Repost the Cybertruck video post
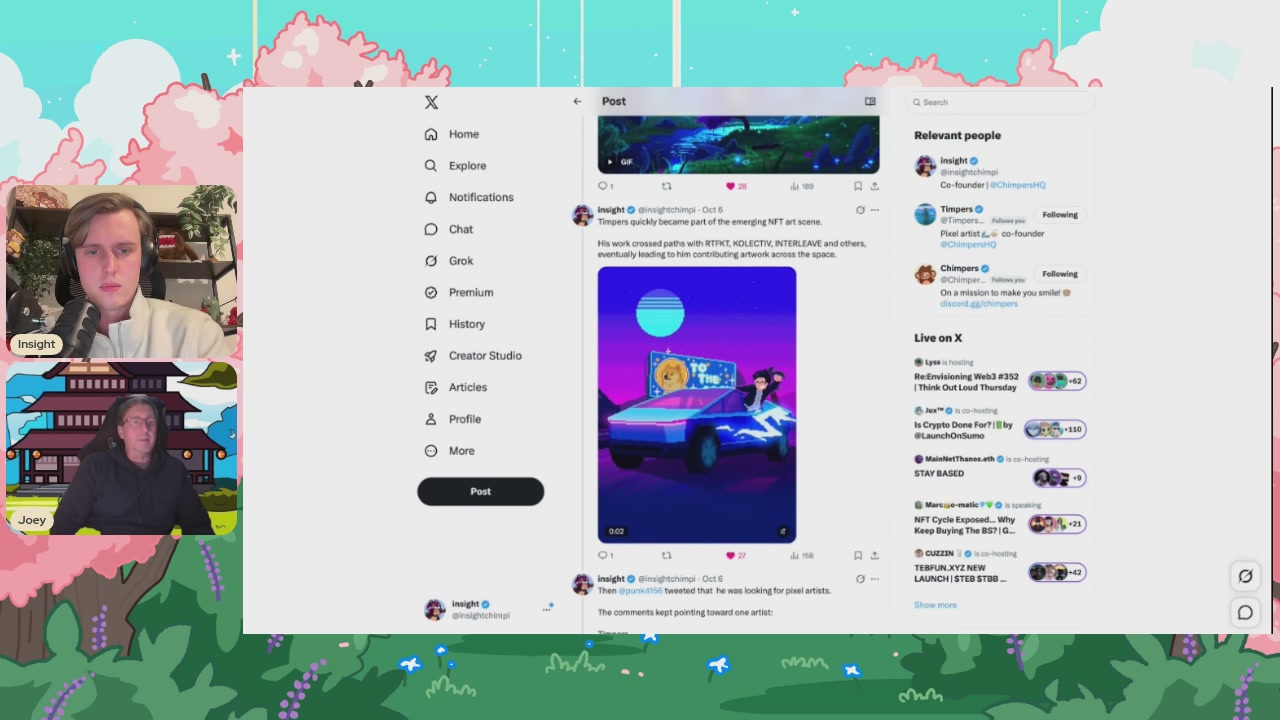Screen dimensions: 1280x720 tap(666, 555)
